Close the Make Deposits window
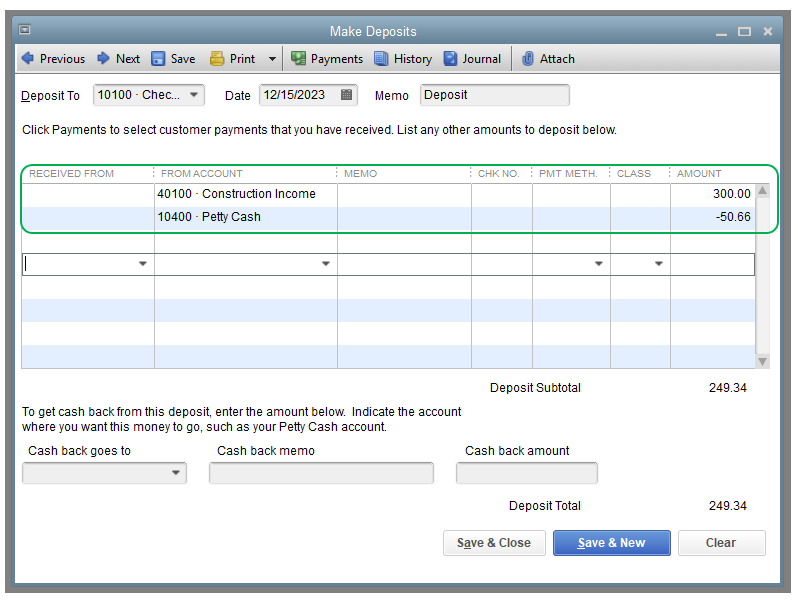This screenshot has width=798, height=604. (x=768, y=32)
